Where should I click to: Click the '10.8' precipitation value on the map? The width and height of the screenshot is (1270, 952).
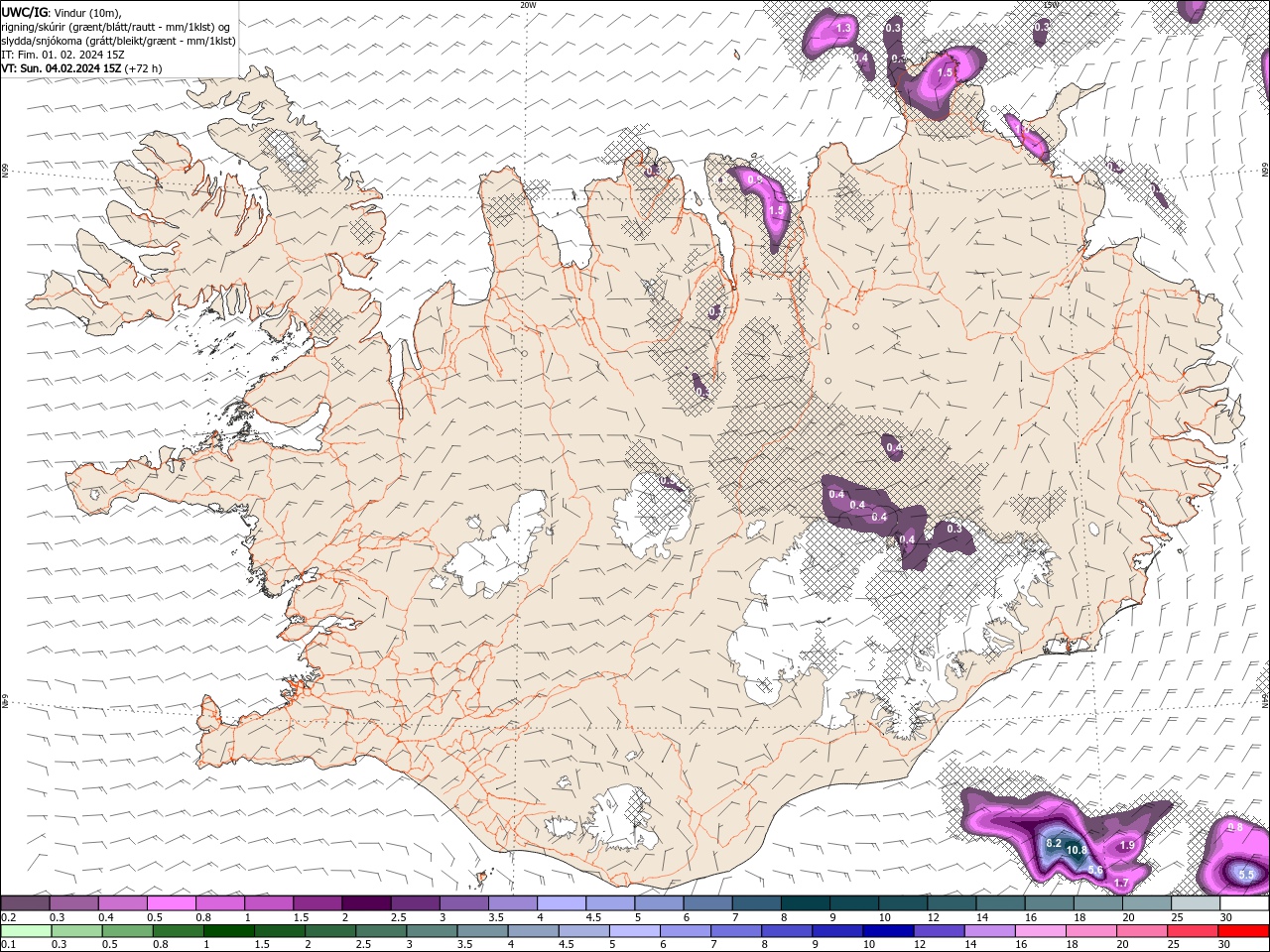point(1077,850)
